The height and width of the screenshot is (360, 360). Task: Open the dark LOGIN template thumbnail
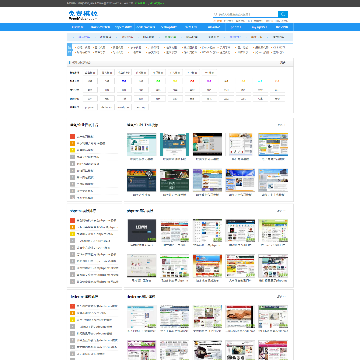coord(142,230)
